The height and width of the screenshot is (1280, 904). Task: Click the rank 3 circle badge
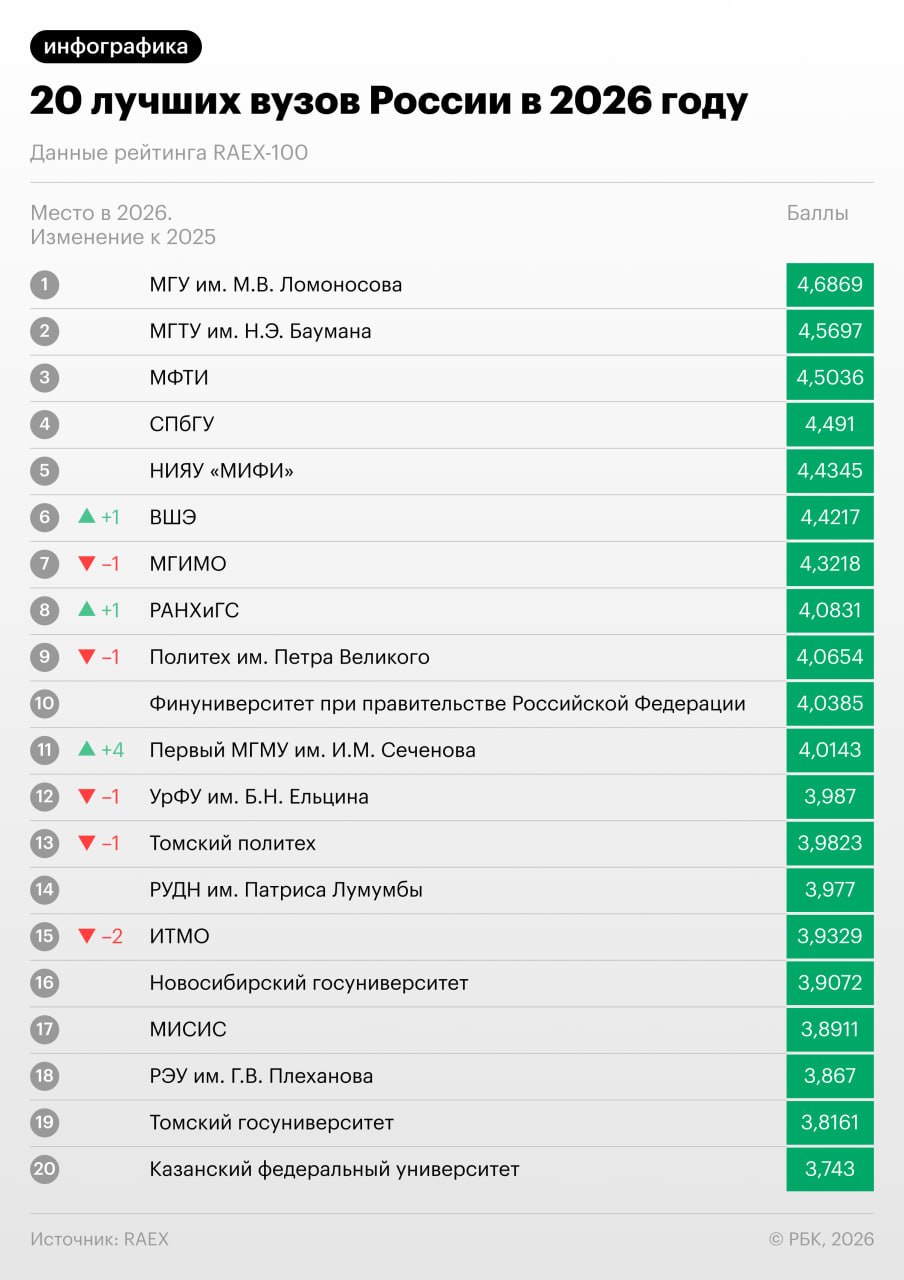coord(45,378)
